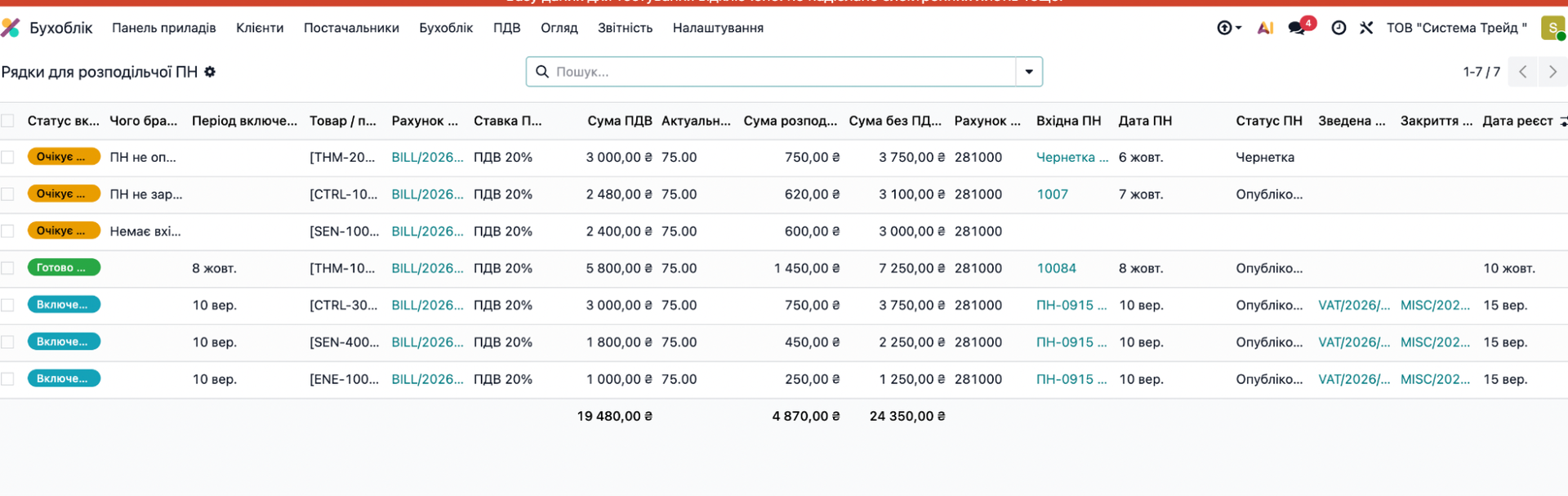
Task: Click the 1-7 / 7 pager counter
Action: (x=1481, y=72)
